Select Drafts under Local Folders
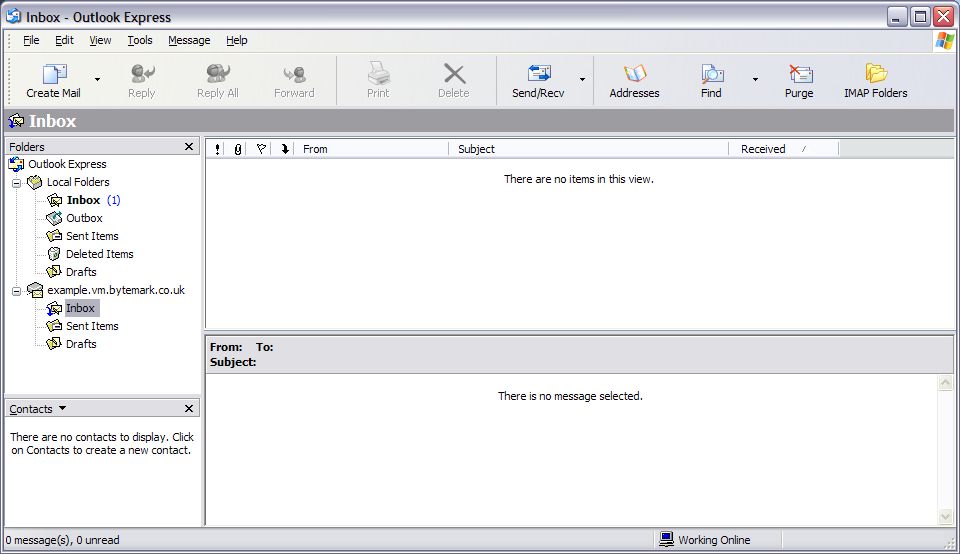This screenshot has height=554, width=960. [81, 272]
